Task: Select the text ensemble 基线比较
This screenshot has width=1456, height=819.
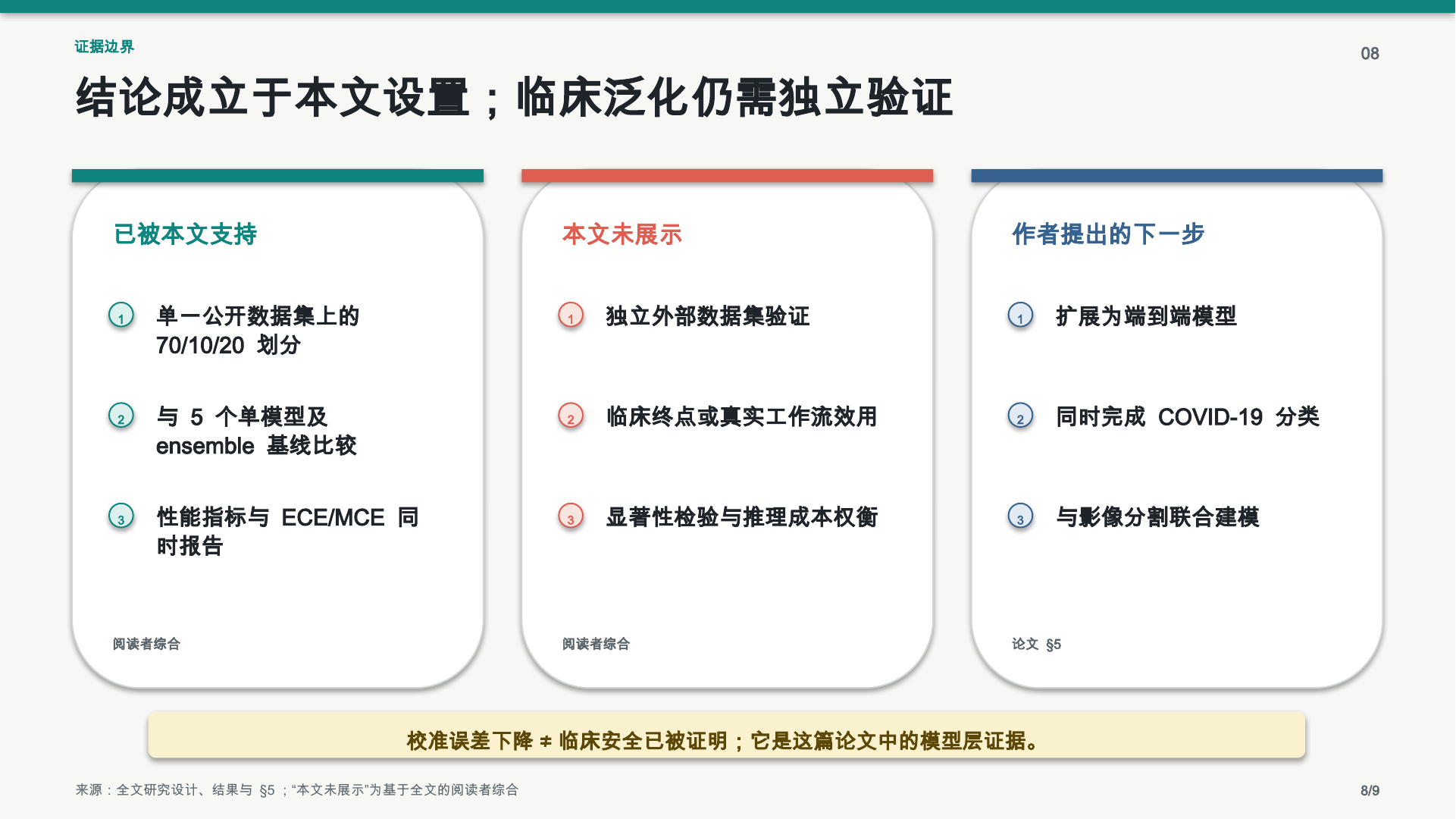Action: [256, 445]
